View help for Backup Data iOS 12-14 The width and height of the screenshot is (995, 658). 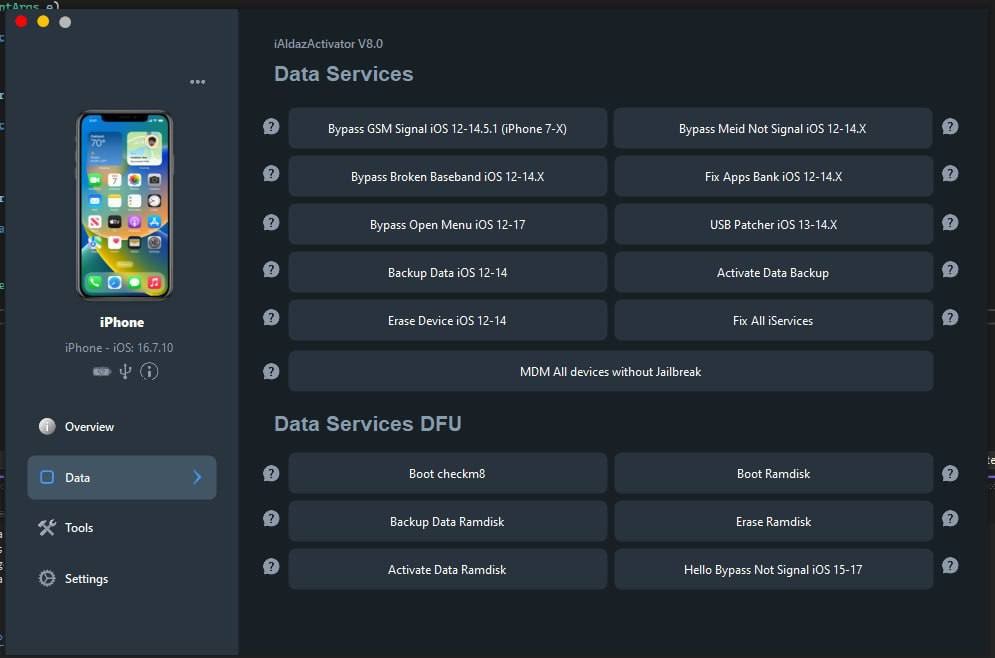coord(271,269)
